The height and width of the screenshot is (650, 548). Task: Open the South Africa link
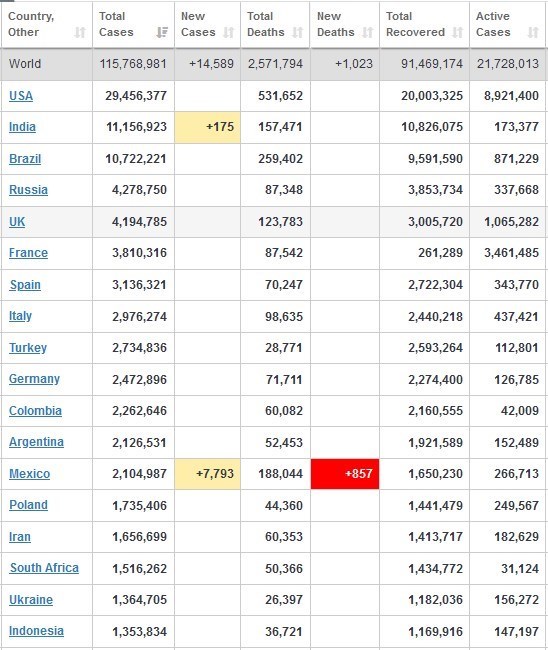tap(44, 568)
